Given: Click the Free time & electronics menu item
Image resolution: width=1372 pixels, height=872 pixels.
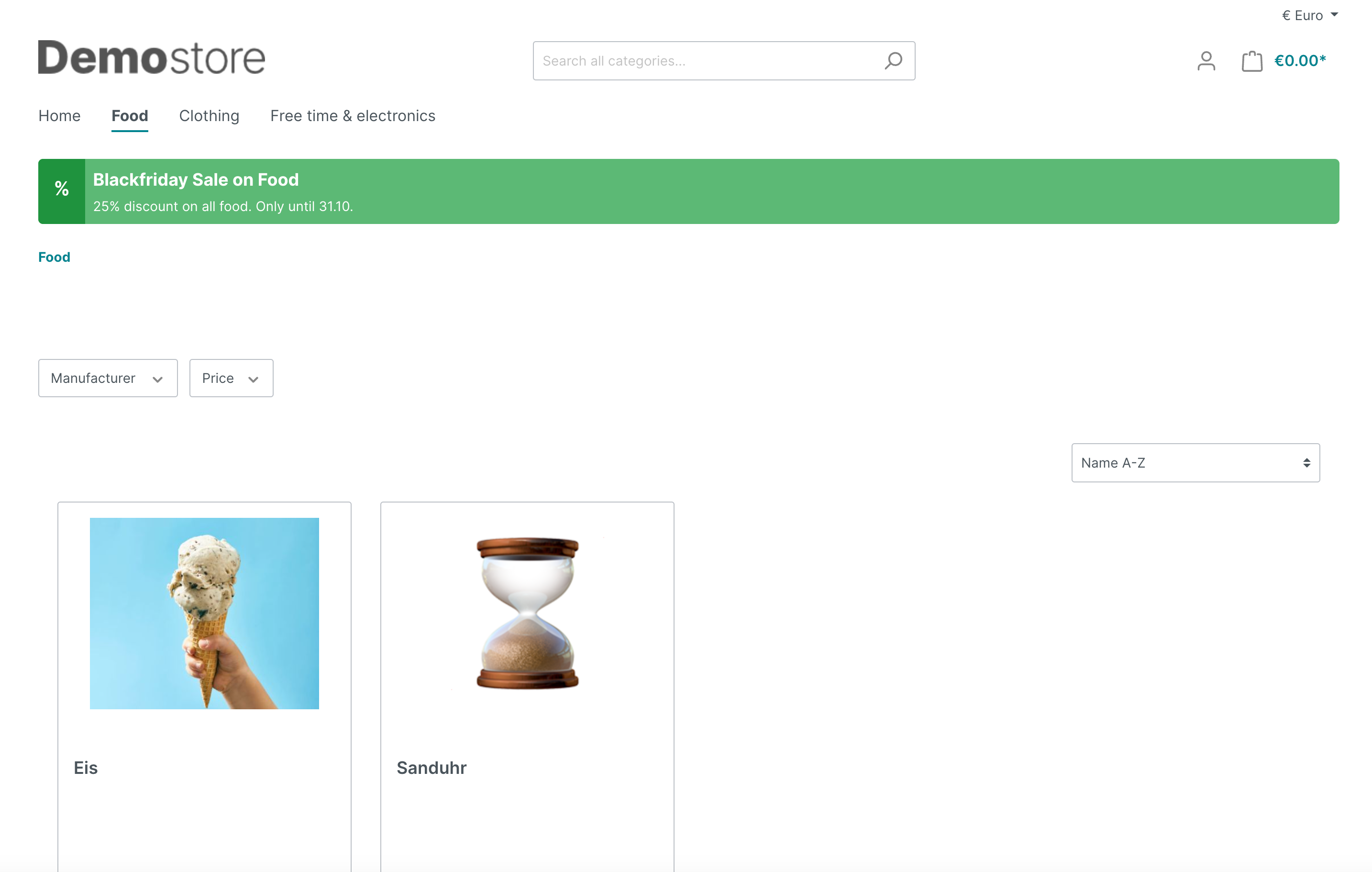Looking at the screenshot, I should click(352, 115).
